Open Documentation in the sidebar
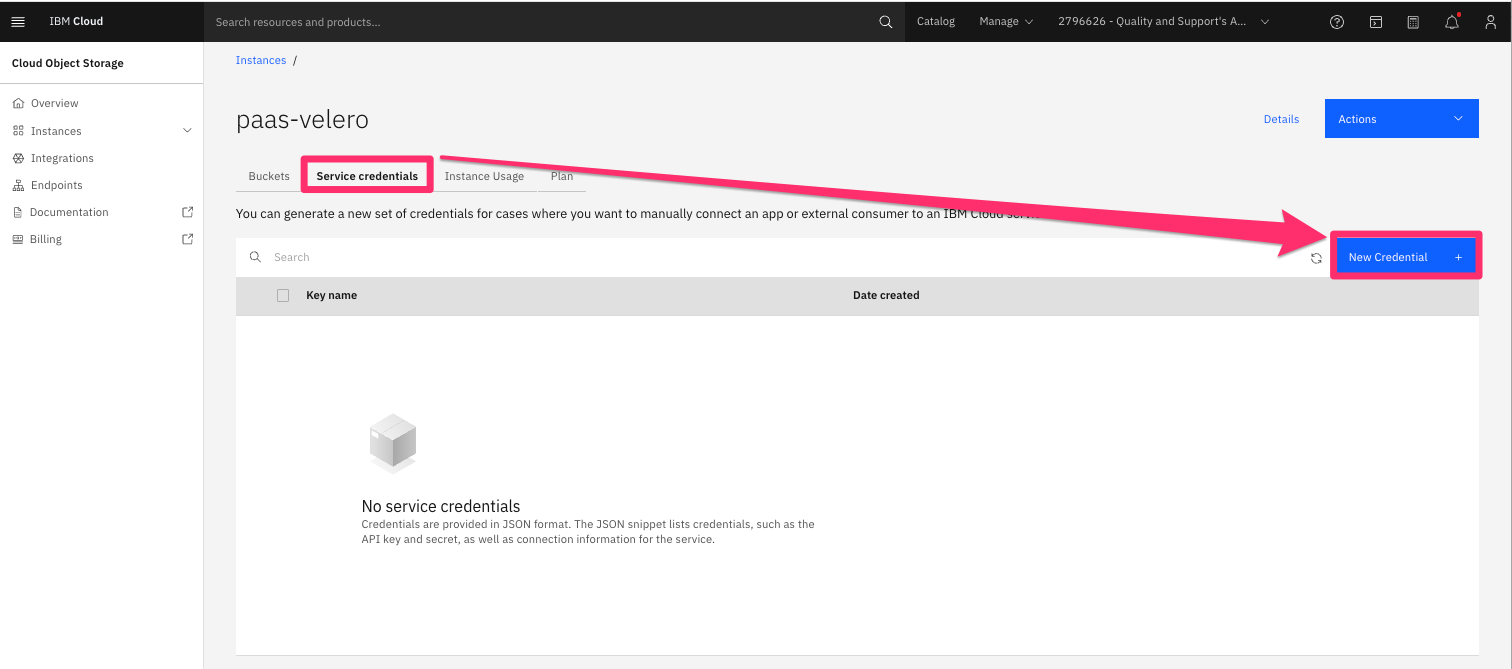Viewport: 1512px width, 669px height. pyautogui.click(x=69, y=212)
